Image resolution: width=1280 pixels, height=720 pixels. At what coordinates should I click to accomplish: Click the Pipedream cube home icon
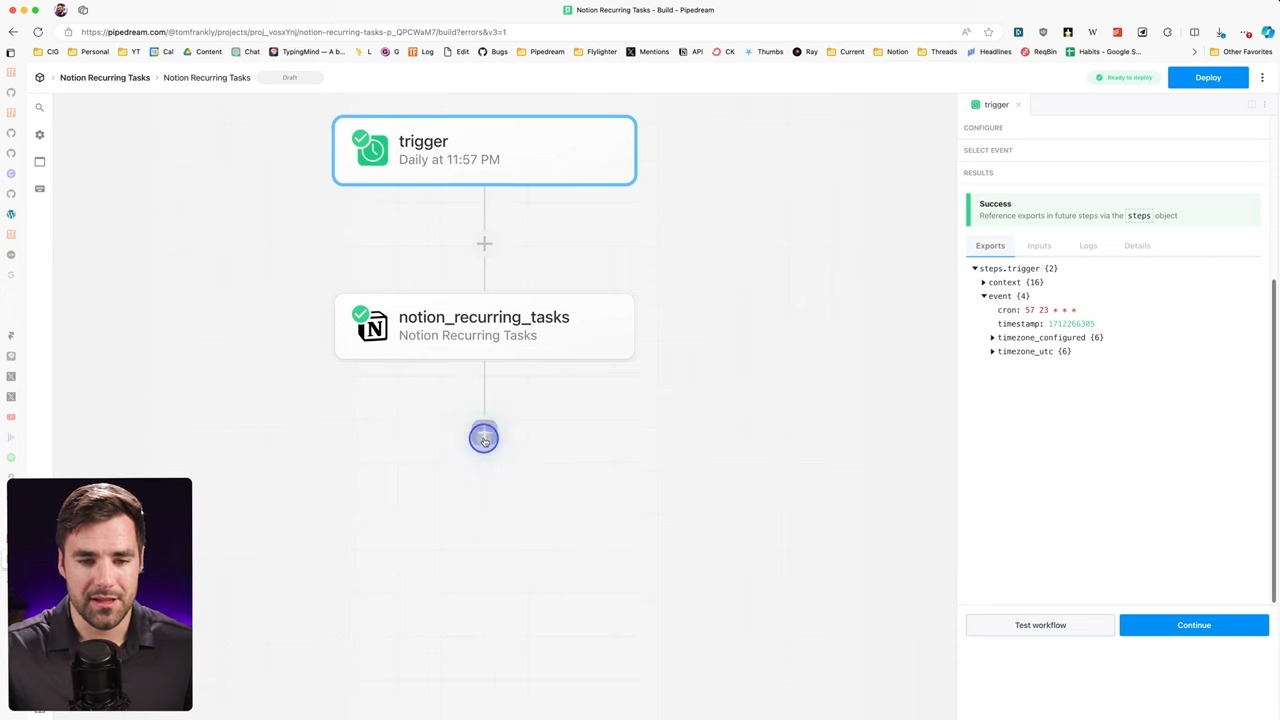(x=40, y=78)
